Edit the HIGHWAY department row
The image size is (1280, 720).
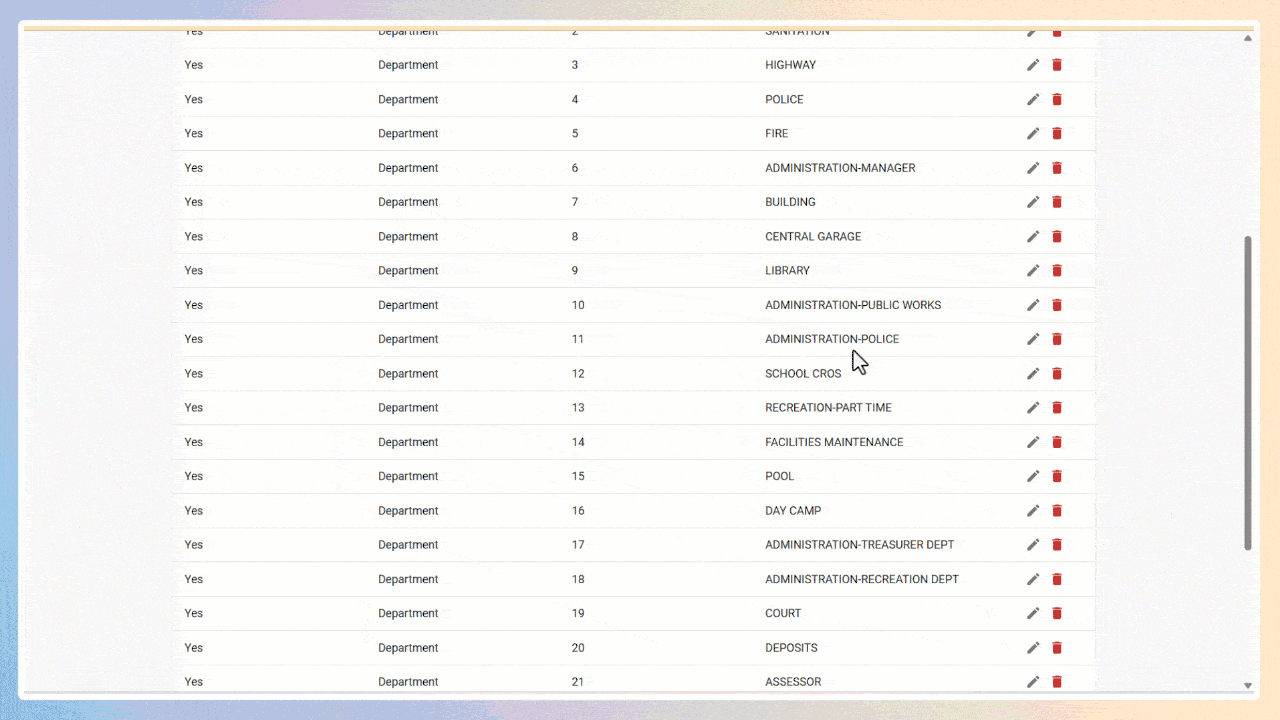pyautogui.click(x=1033, y=65)
